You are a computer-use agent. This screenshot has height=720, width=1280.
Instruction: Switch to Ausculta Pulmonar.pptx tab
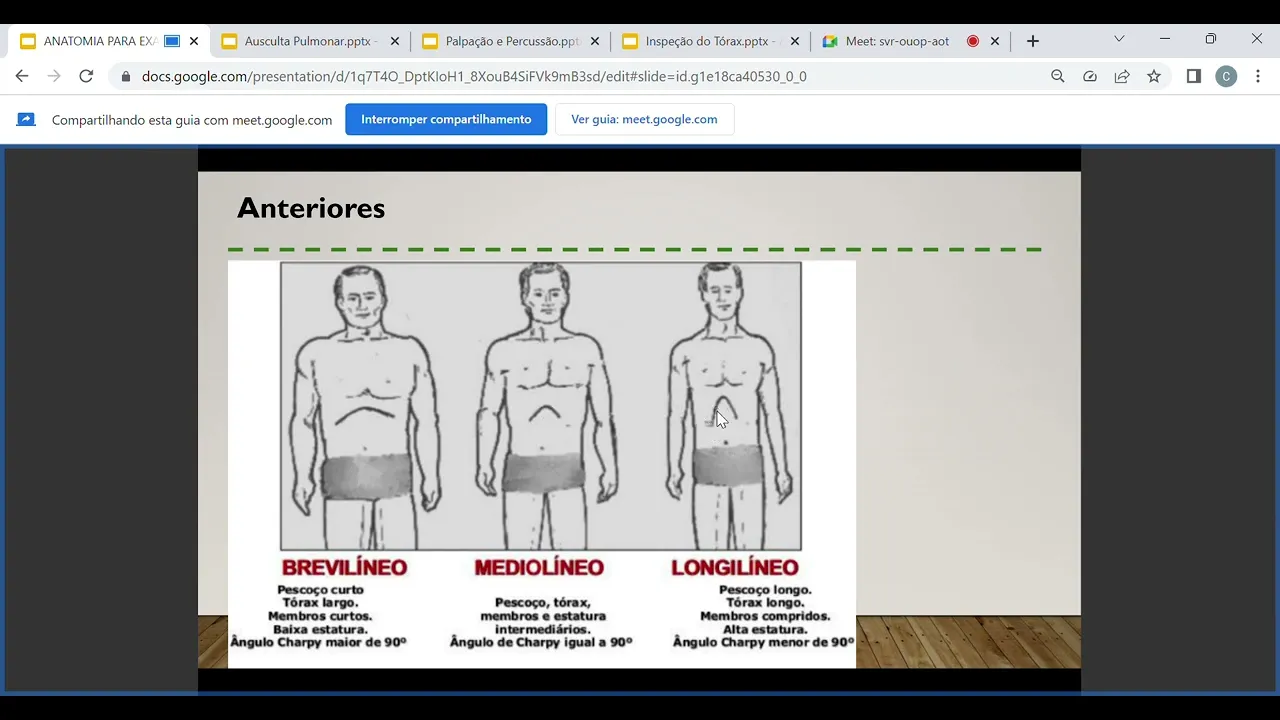tap(311, 41)
